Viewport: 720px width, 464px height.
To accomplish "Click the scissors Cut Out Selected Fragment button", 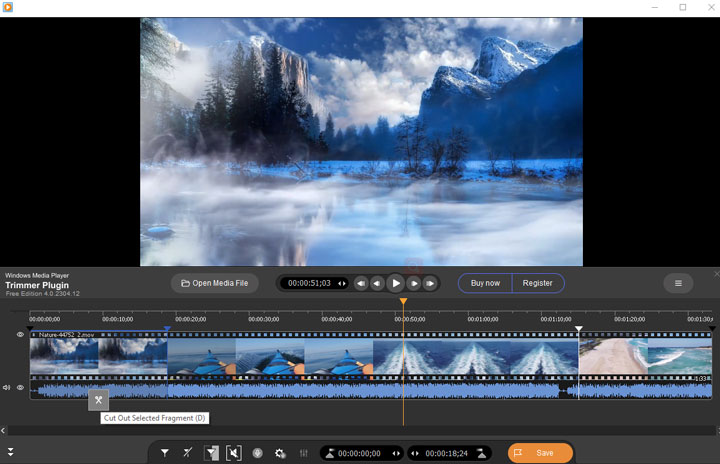I will [98, 400].
